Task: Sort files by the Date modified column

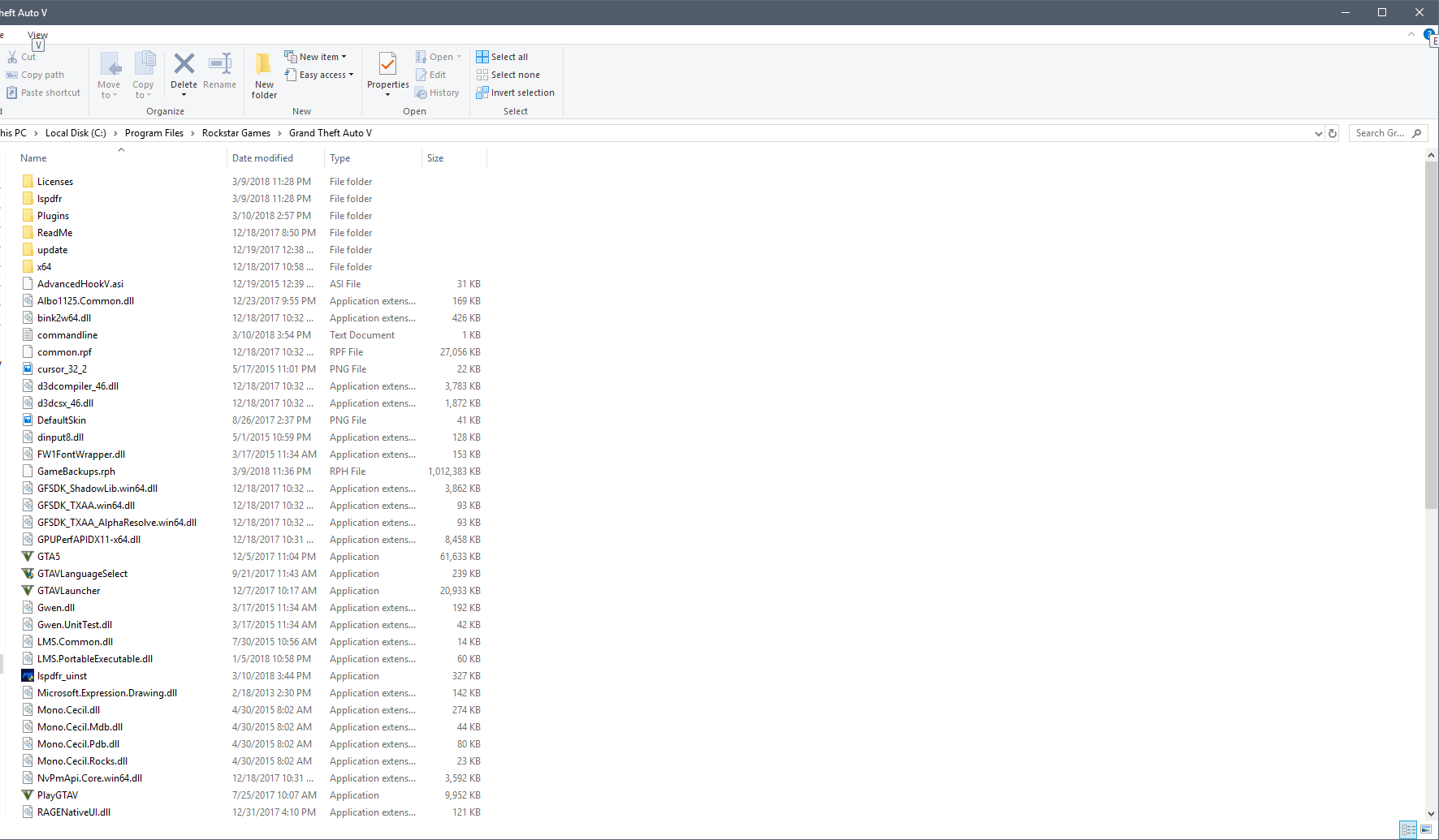Action: point(262,158)
